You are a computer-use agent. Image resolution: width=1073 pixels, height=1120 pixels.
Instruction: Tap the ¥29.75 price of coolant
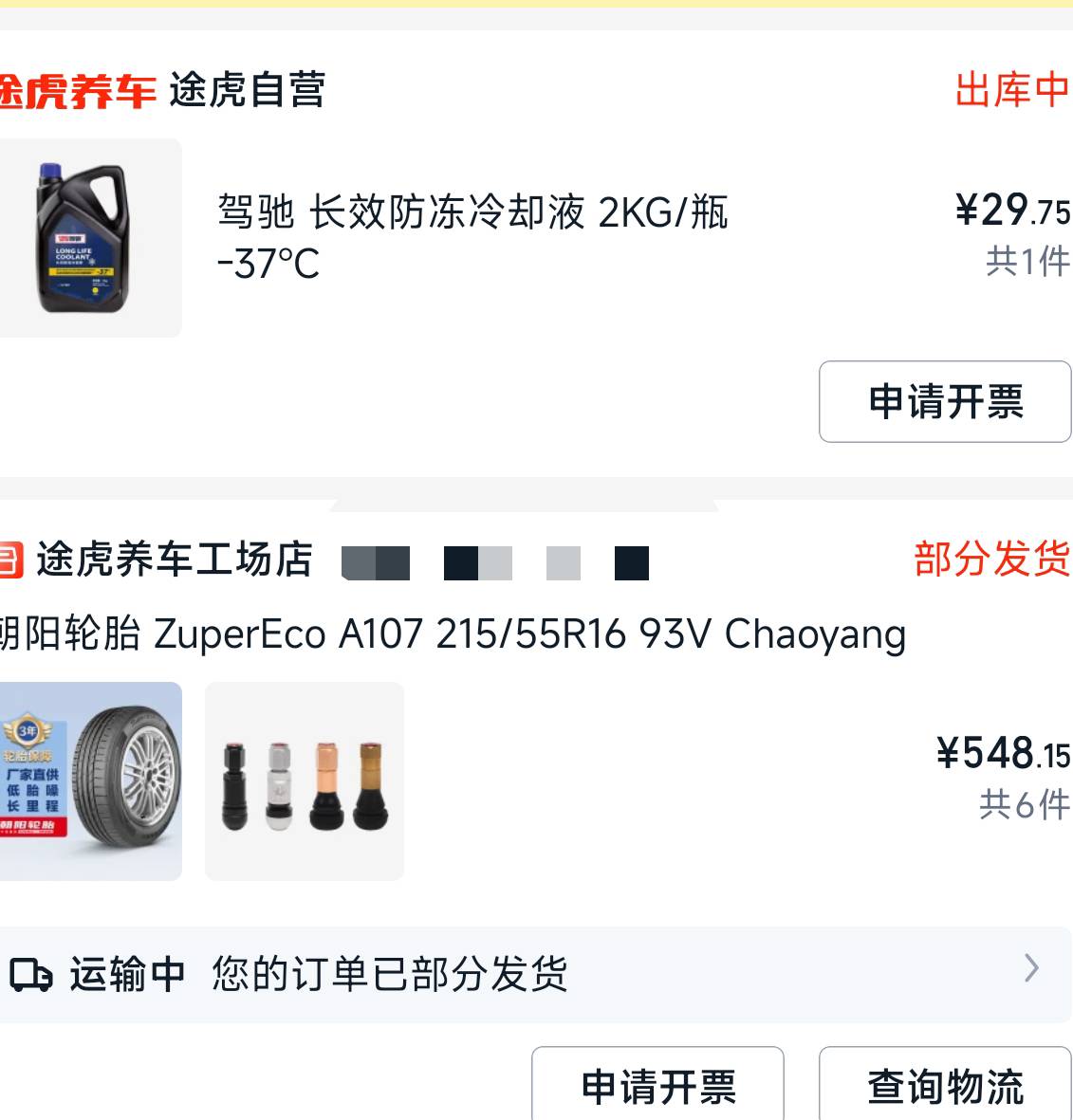(1012, 211)
